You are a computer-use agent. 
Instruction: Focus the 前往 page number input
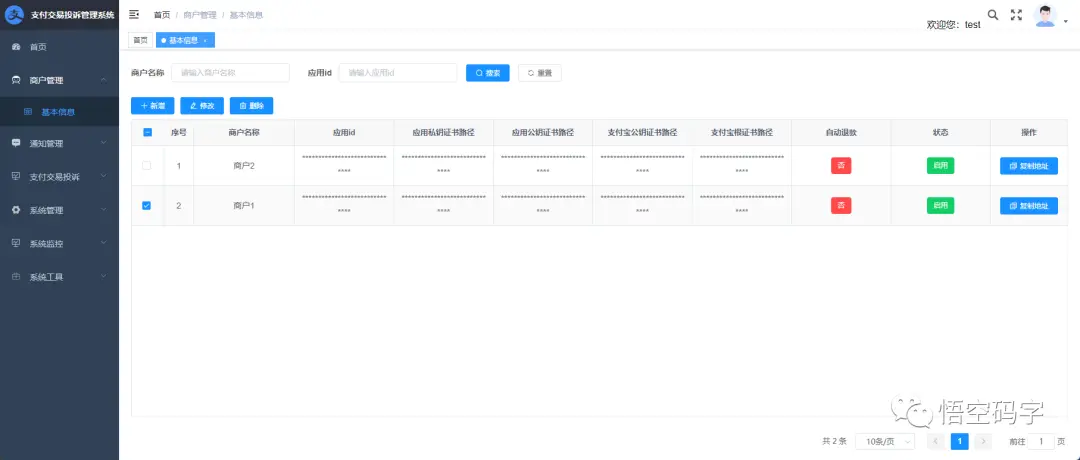(x=1042, y=441)
